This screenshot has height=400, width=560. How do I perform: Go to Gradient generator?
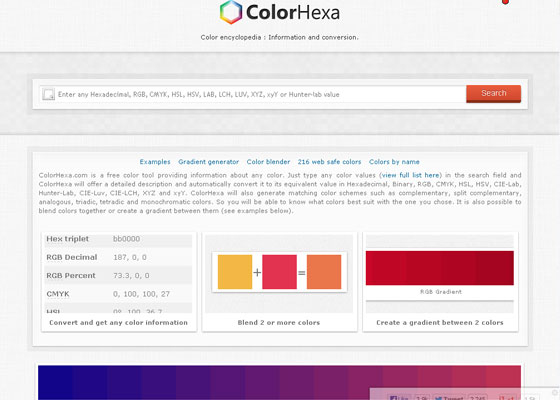(x=209, y=162)
